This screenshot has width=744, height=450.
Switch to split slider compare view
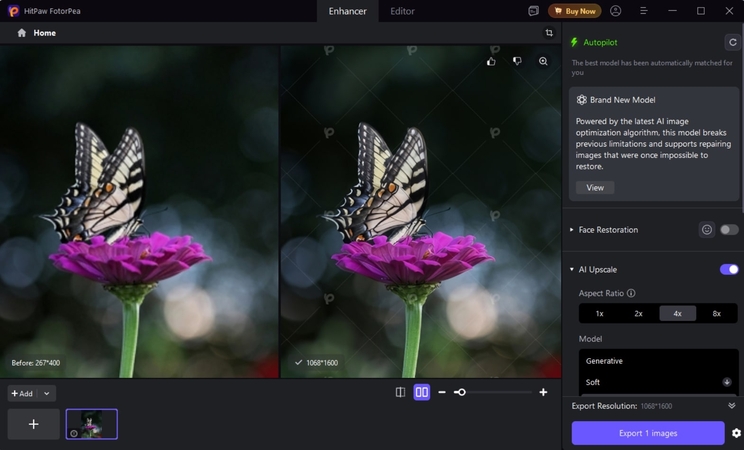[400, 392]
